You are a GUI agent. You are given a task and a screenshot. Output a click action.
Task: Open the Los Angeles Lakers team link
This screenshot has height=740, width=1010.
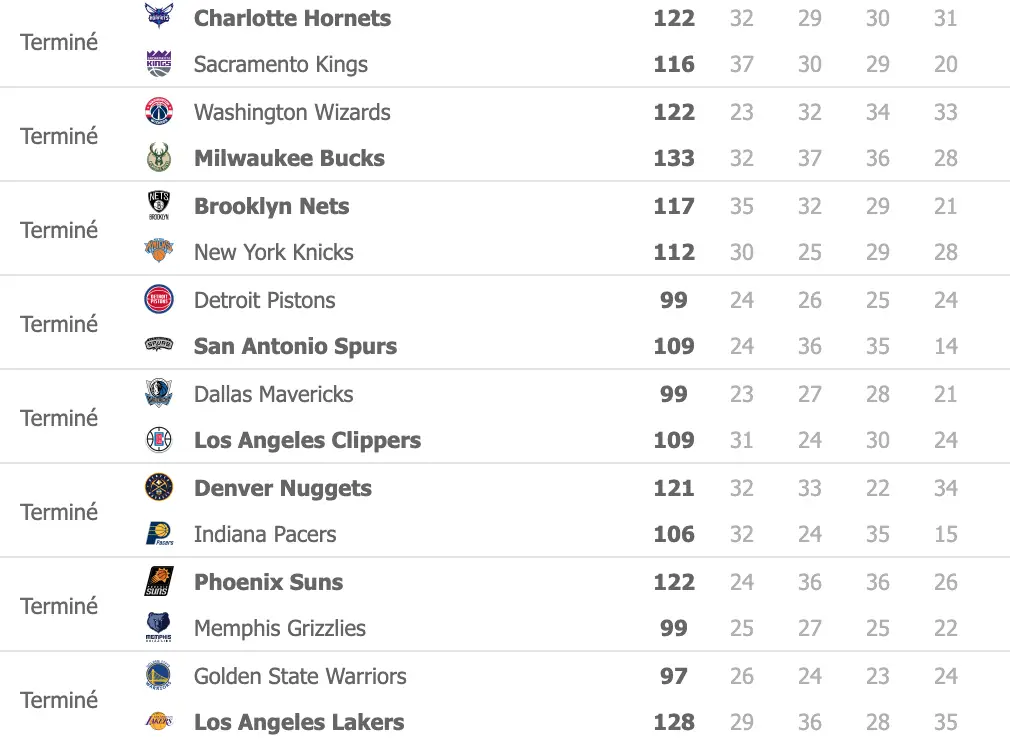[299, 722]
